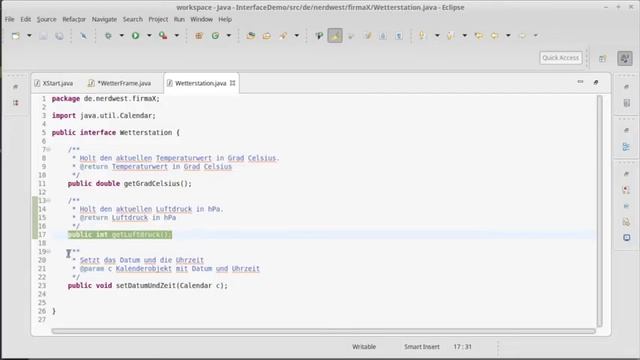Image resolution: width=640 pixels, height=360 pixels.
Task: Collapse the Javadoc comment at line 19
Action: [48, 251]
